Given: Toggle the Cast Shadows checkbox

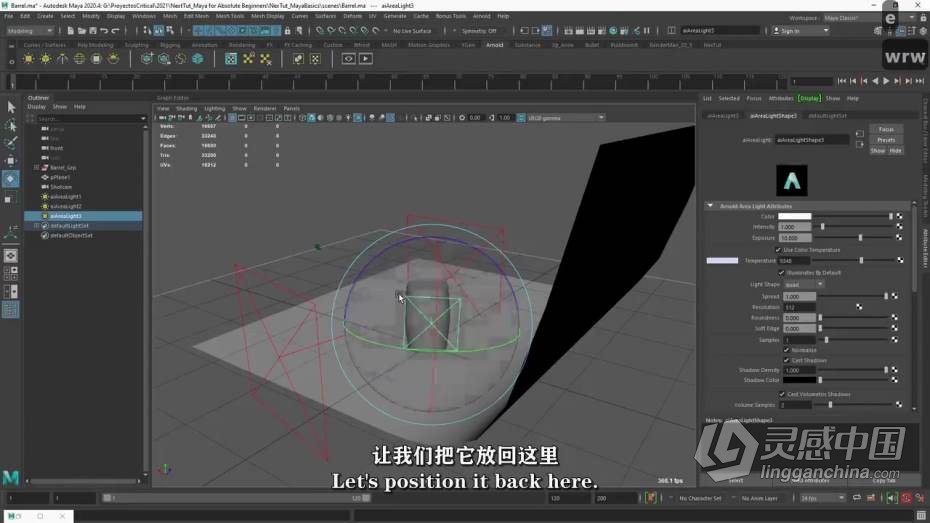Looking at the screenshot, I should 786,360.
